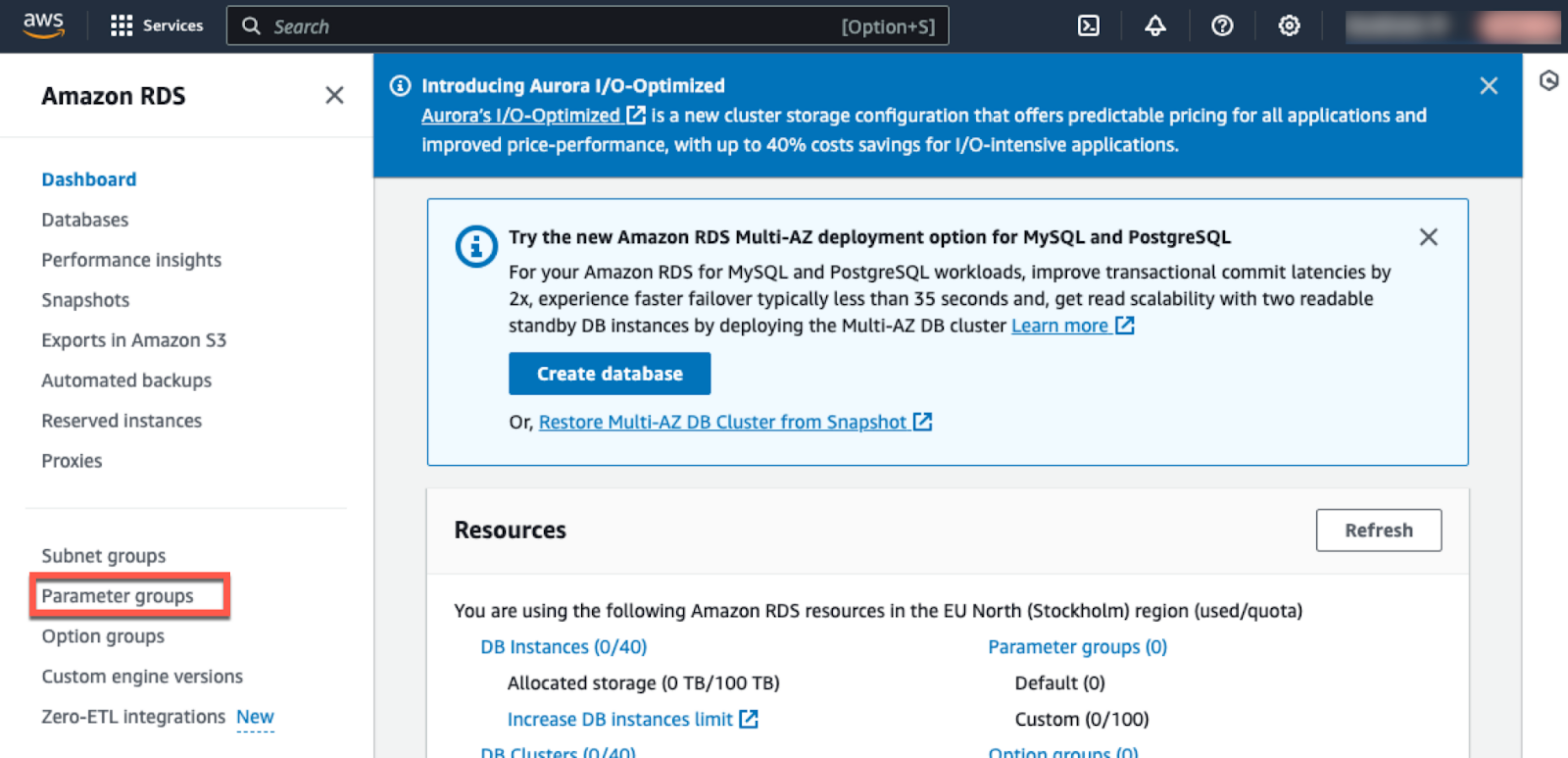Open Parameter groups in the sidebar
1568x758 pixels.
coord(118,596)
